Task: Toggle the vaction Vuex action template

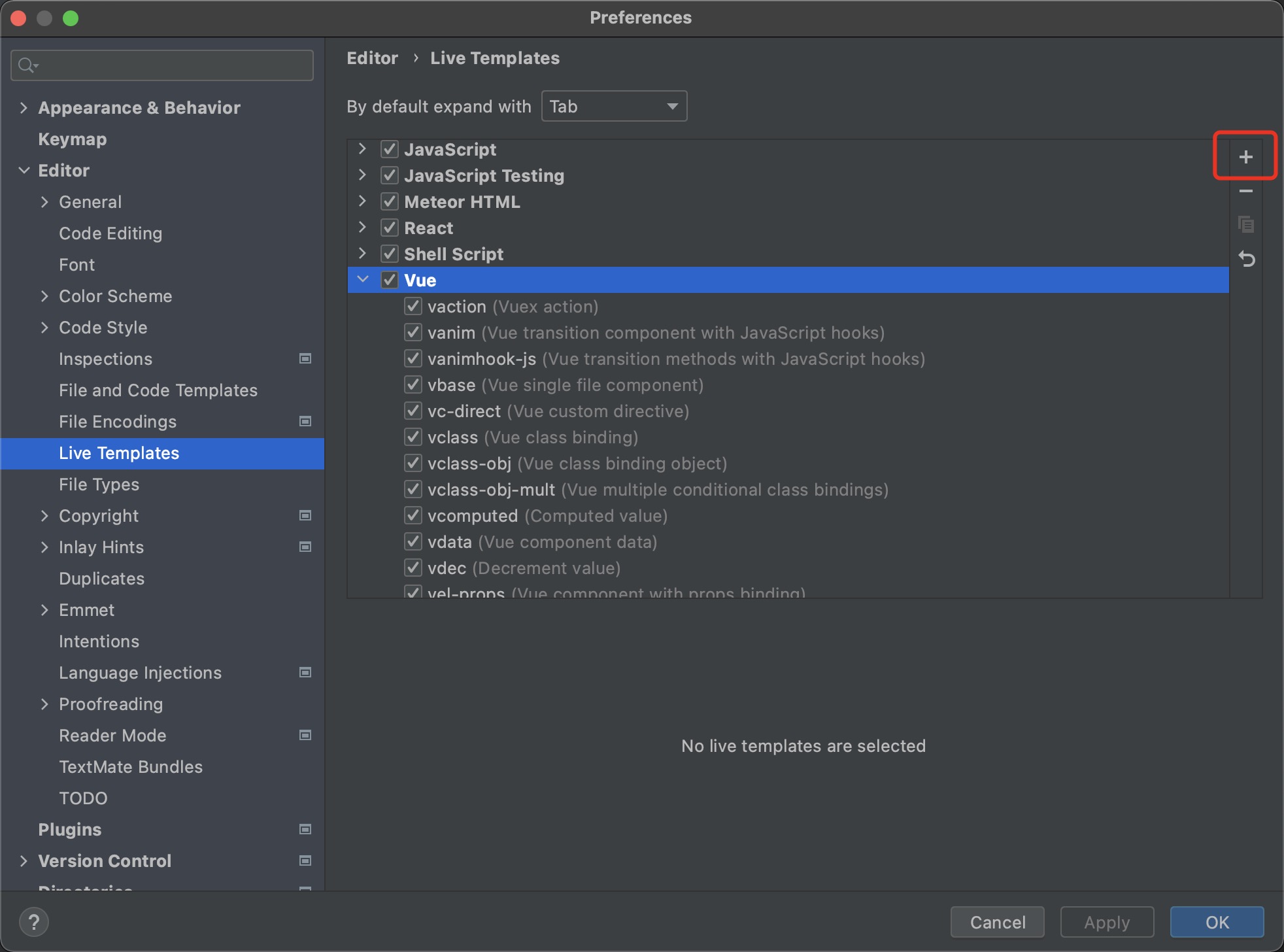Action: pos(413,306)
